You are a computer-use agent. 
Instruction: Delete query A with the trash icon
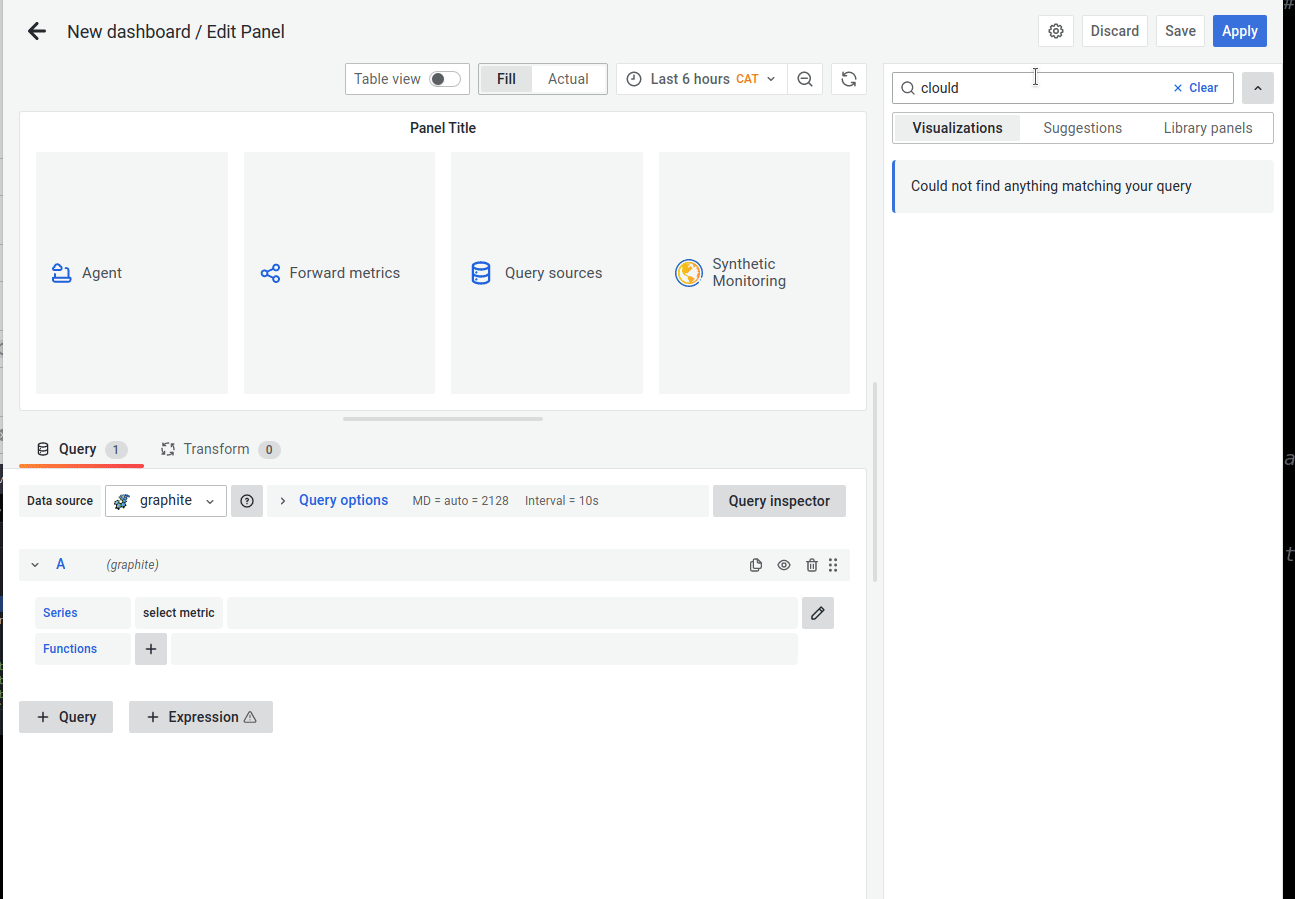[x=811, y=564]
